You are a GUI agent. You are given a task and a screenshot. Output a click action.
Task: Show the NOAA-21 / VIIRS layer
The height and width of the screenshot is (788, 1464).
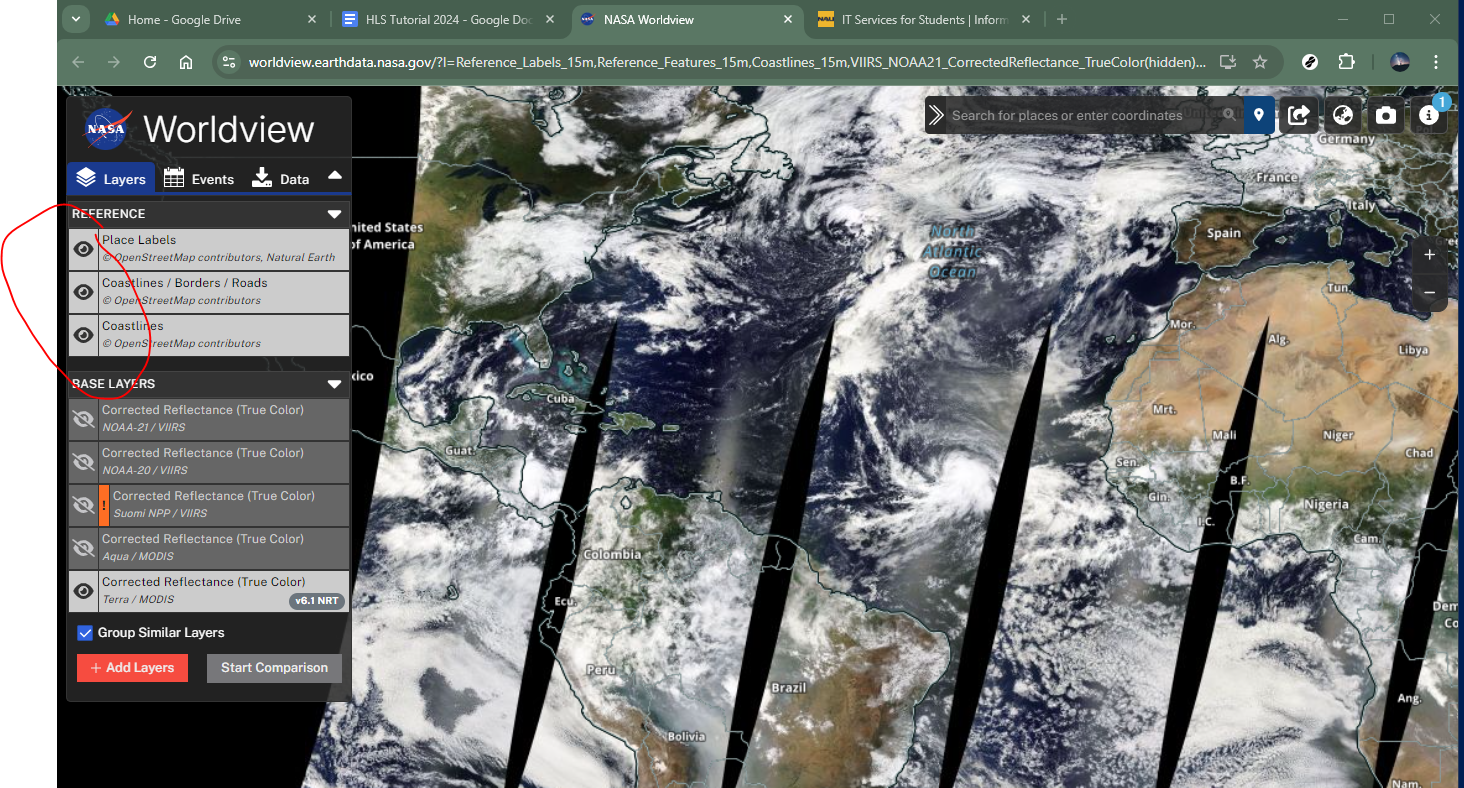point(84,419)
